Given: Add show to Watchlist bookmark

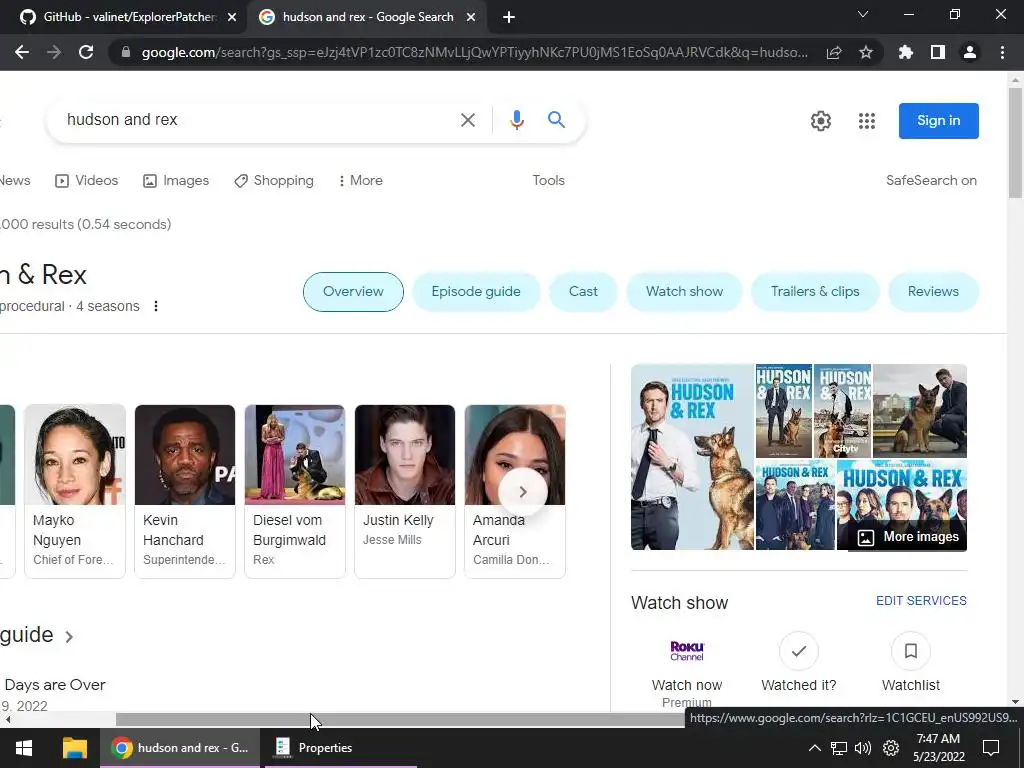Looking at the screenshot, I should (910, 651).
